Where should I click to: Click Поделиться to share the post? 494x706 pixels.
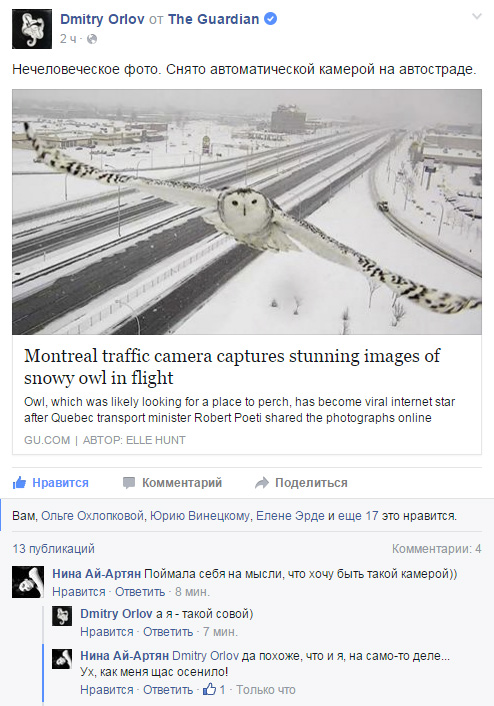point(301,483)
